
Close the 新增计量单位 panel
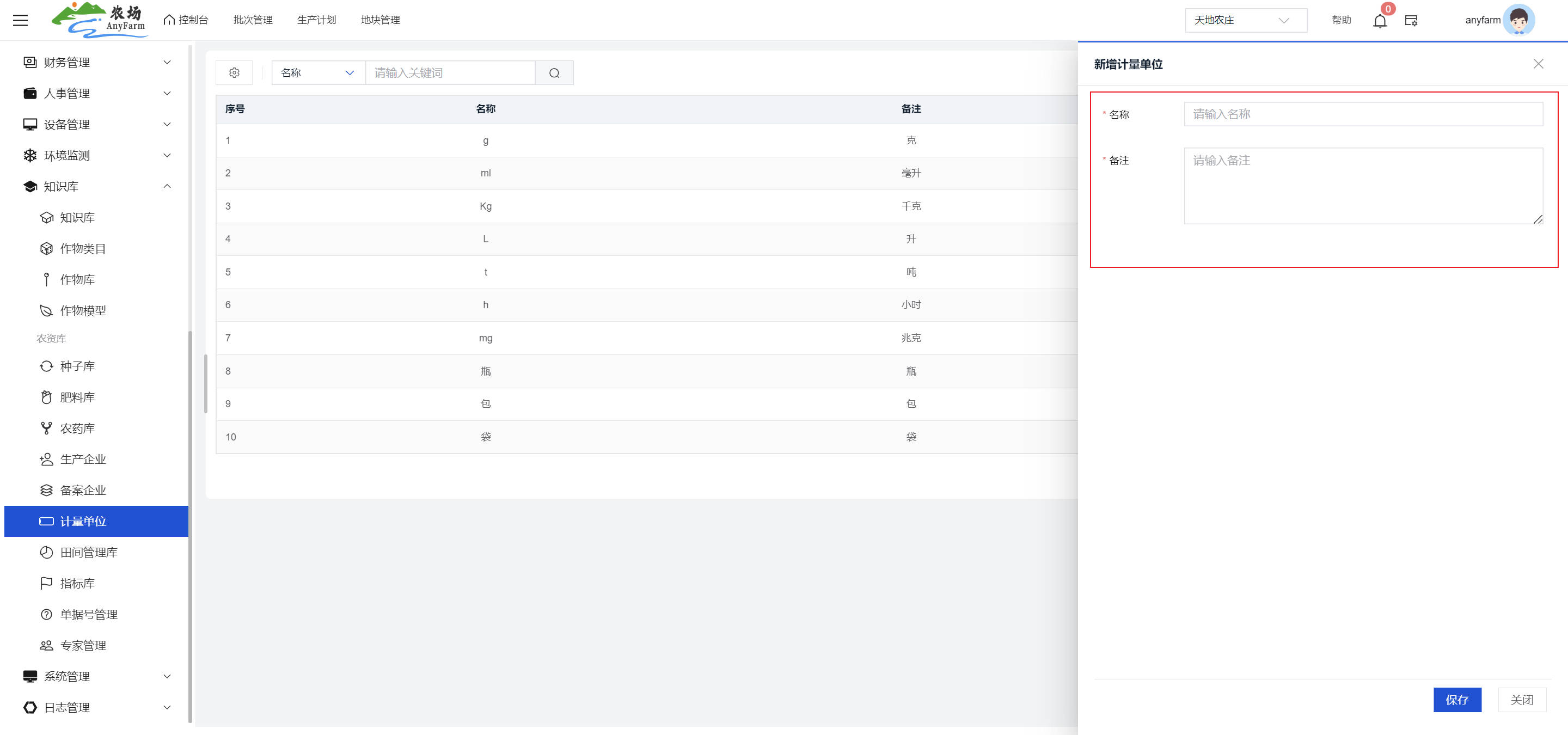[x=1538, y=64]
